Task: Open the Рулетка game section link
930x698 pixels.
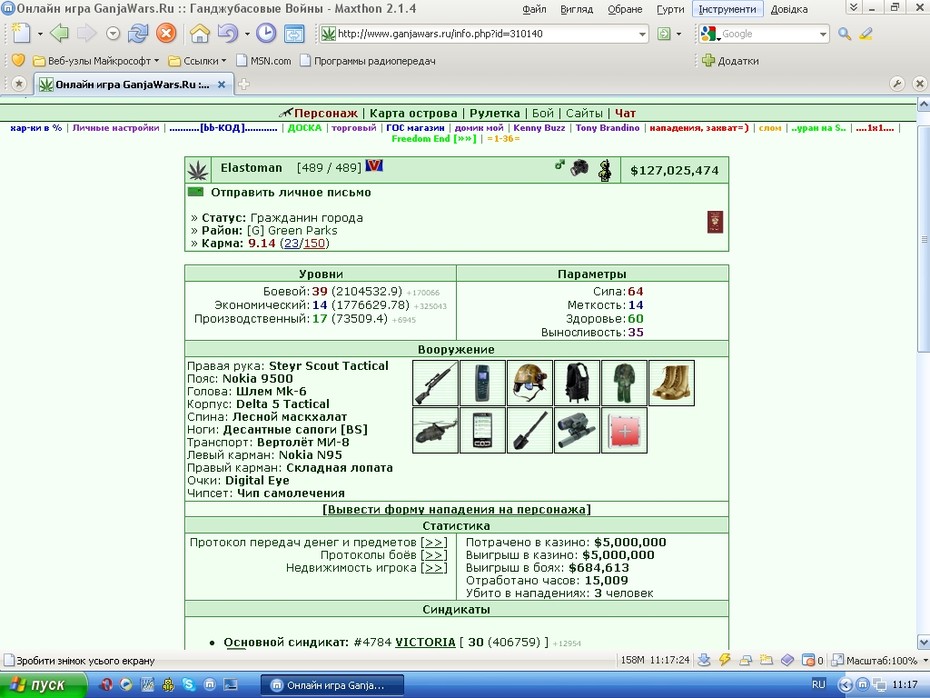Action: [495, 113]
